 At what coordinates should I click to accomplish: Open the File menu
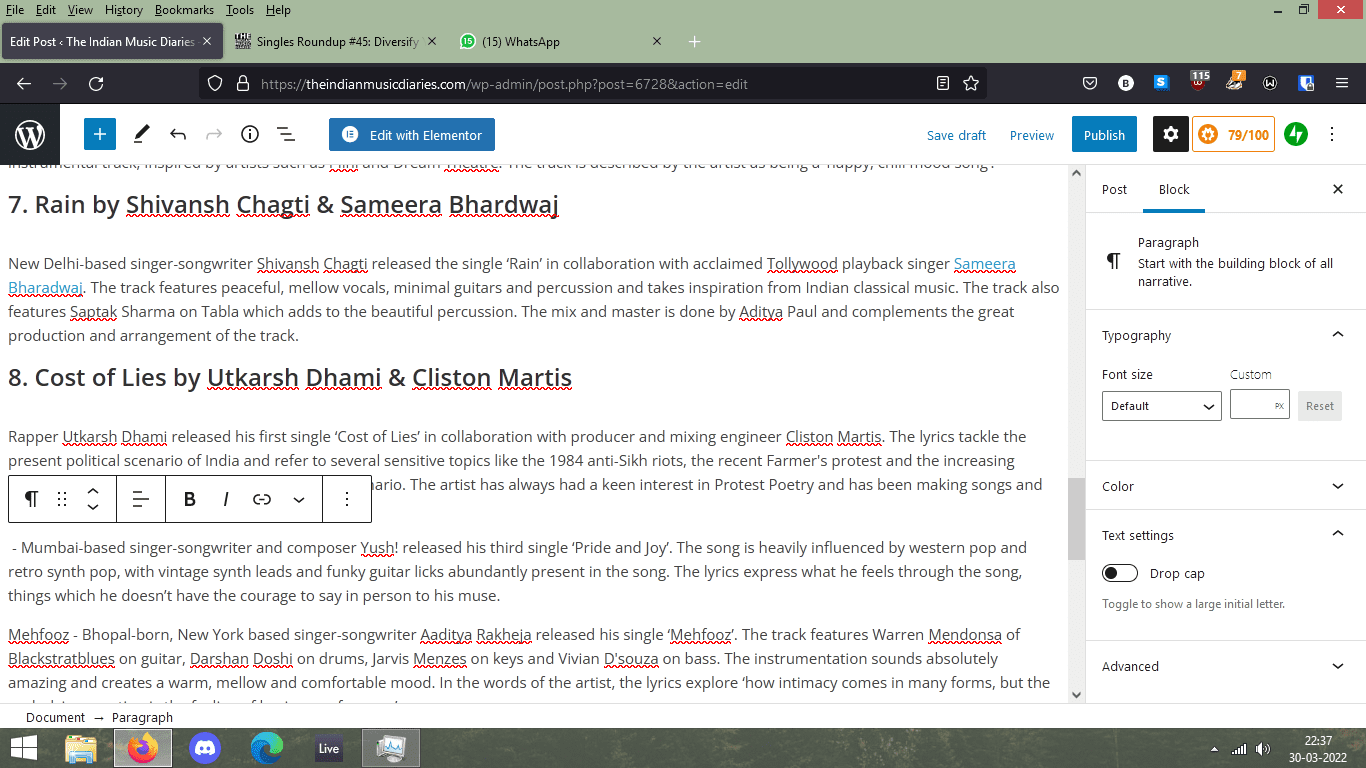[x=15, y=9]
